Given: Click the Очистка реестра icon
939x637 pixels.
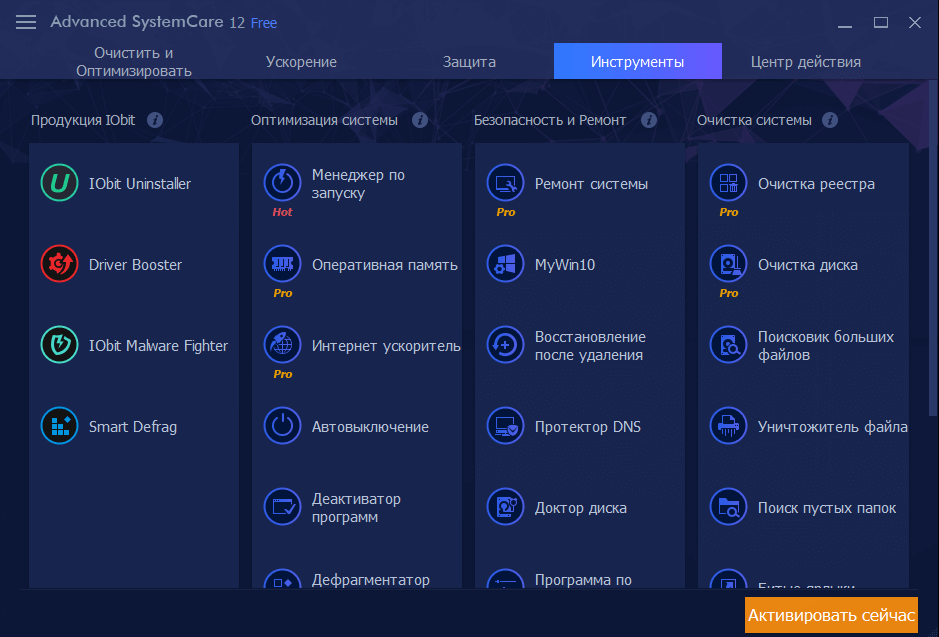Looking at the screenshot, I should pos(728,184).
